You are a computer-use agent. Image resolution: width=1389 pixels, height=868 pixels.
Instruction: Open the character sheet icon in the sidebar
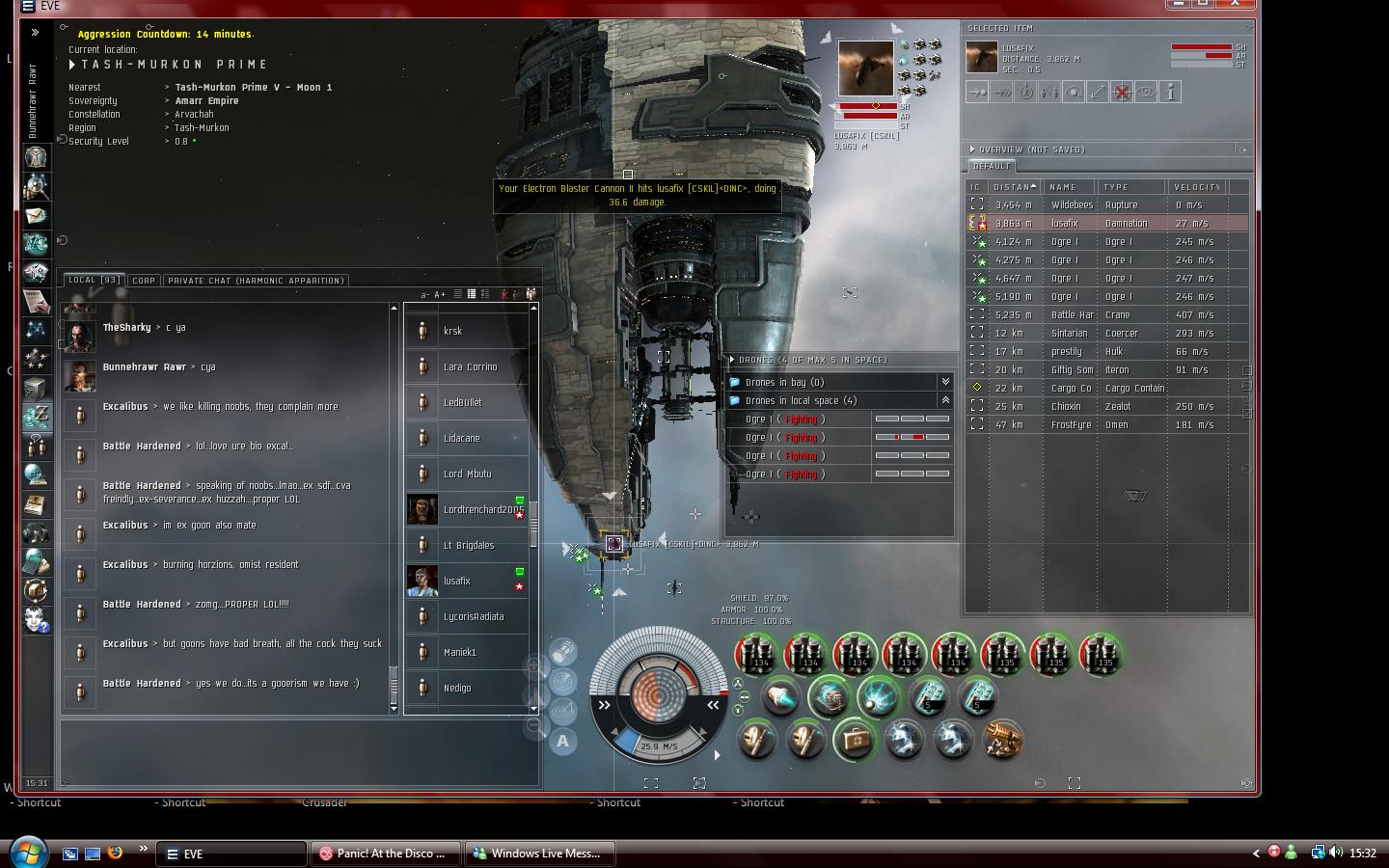point(36,157)
